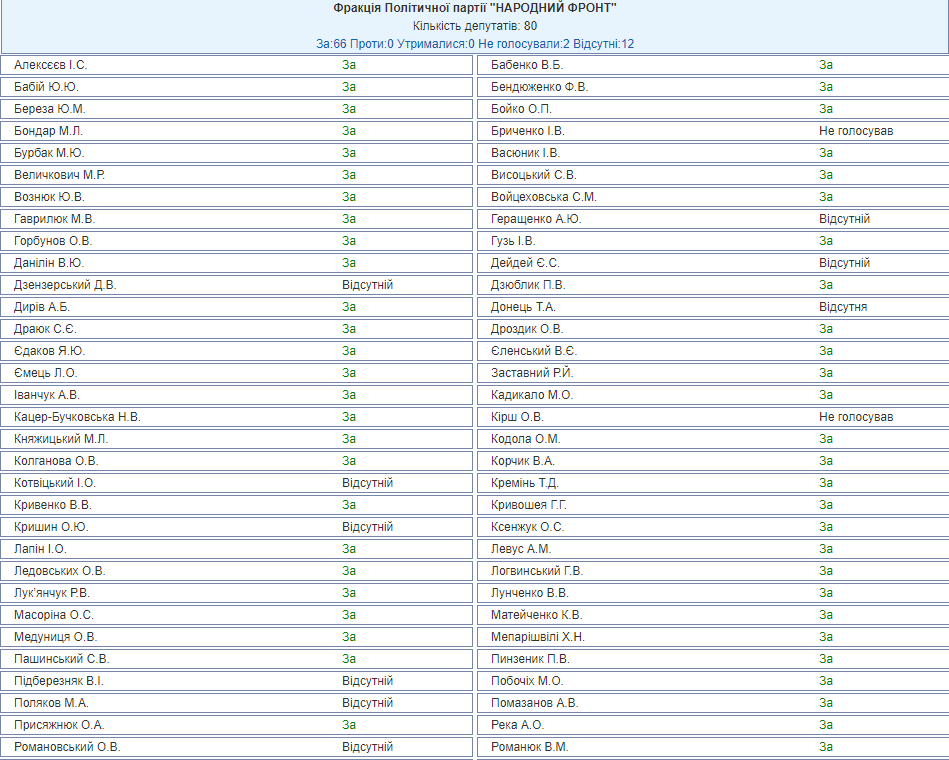Click "Відсутня" status next to Донець Т.А.
The width and height of the screenshot is (949, 760).
pyautogui.click(x=842, y=307)
